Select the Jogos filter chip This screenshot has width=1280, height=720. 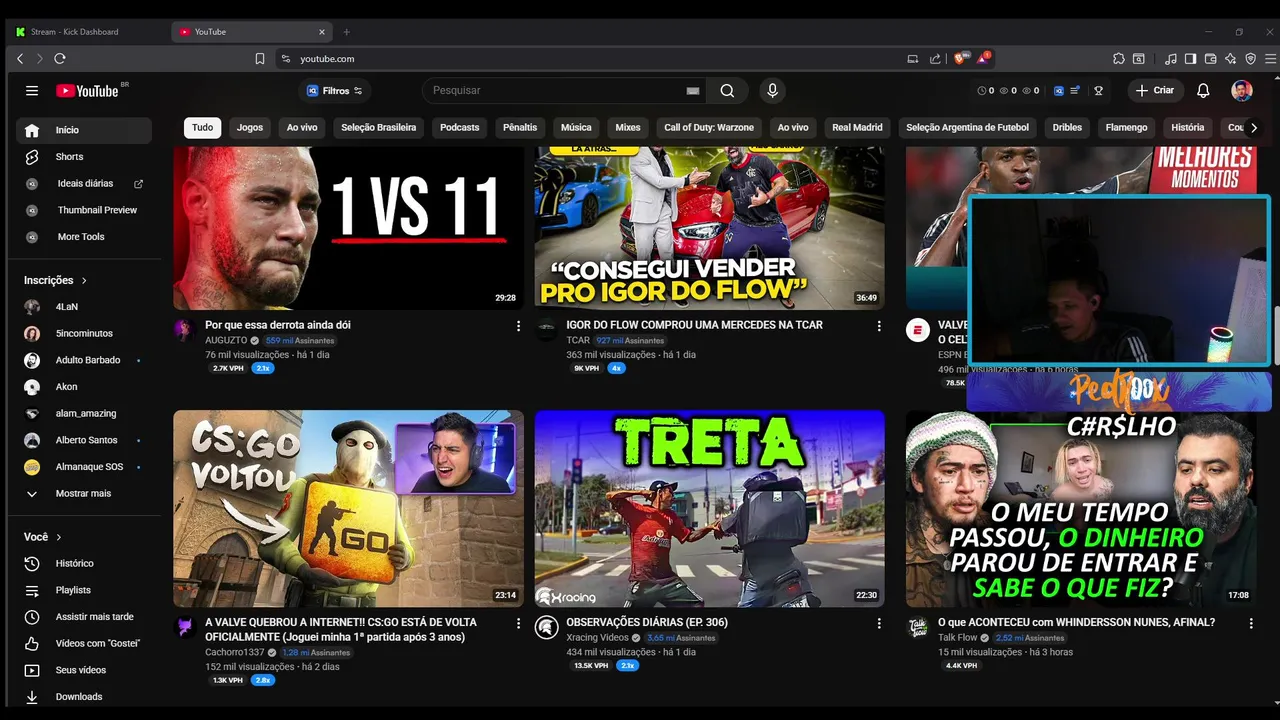pyautogui.click(x=250, y=128)
